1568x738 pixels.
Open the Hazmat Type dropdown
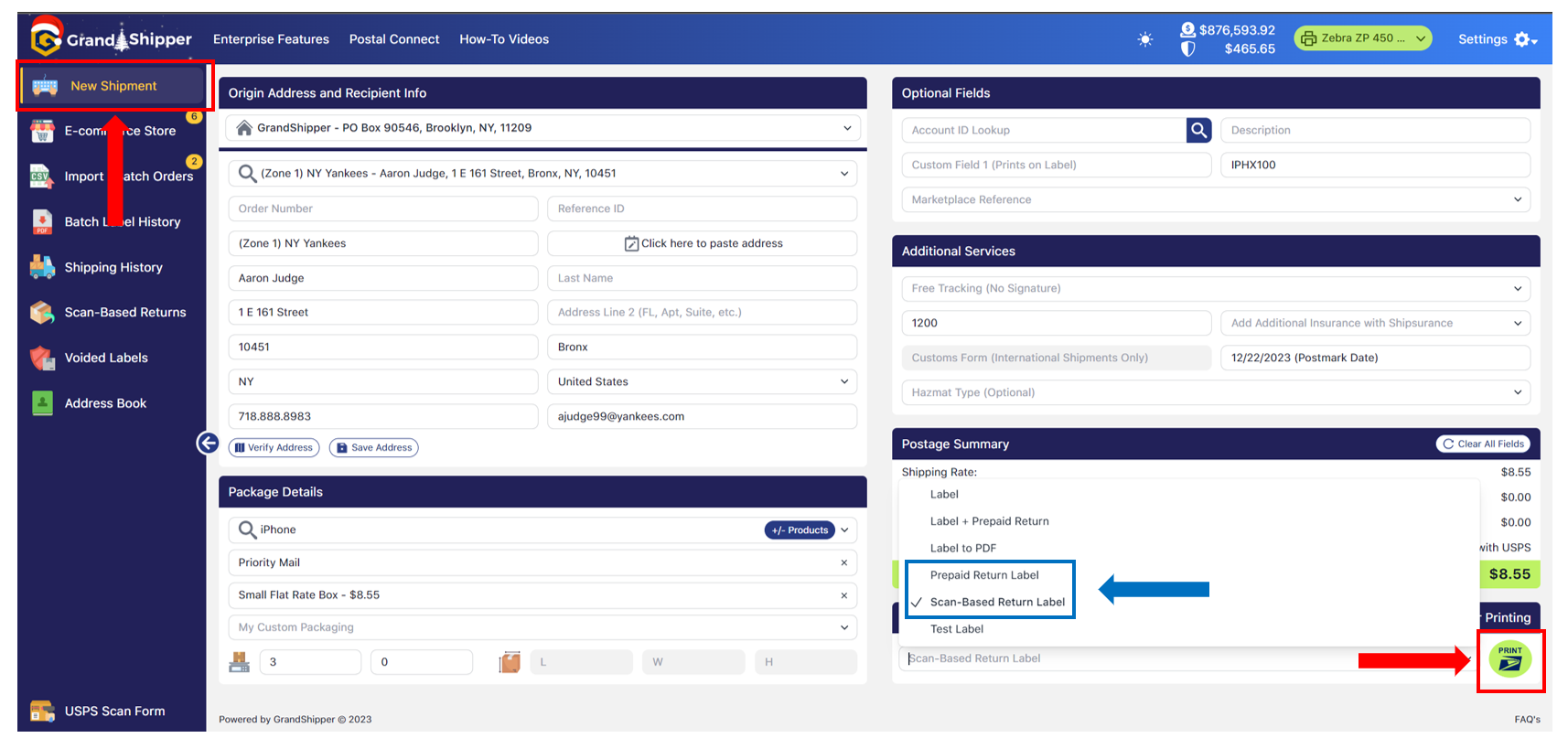point(1216,392)
